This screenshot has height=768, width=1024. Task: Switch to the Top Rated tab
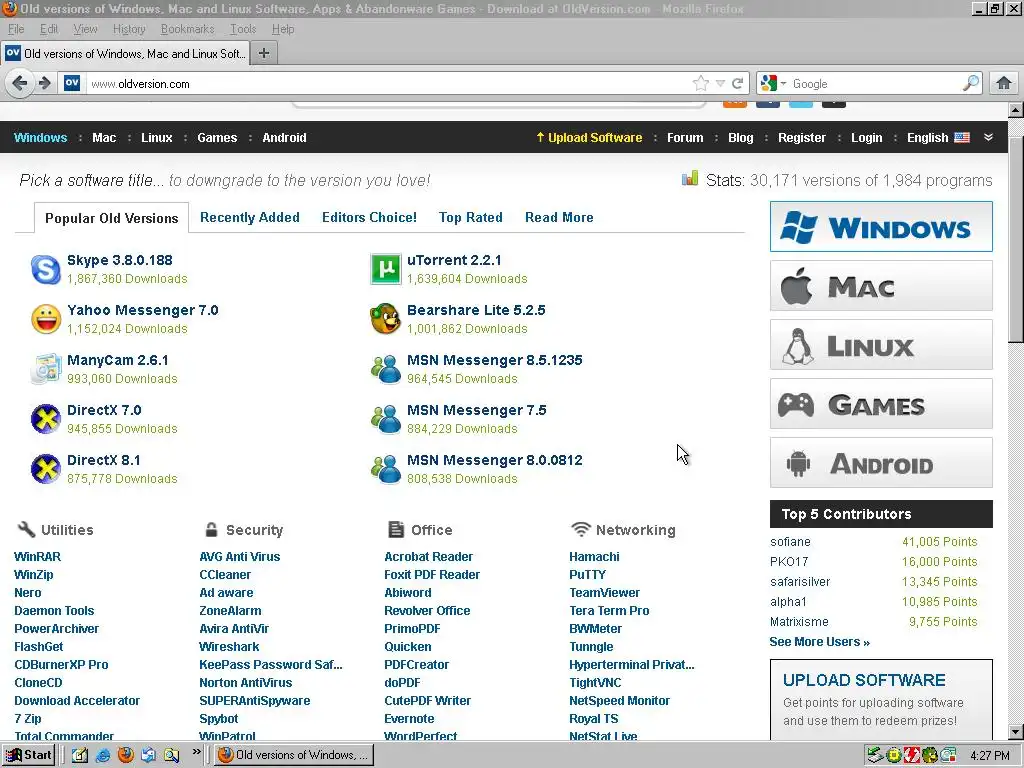pos(470,217)
